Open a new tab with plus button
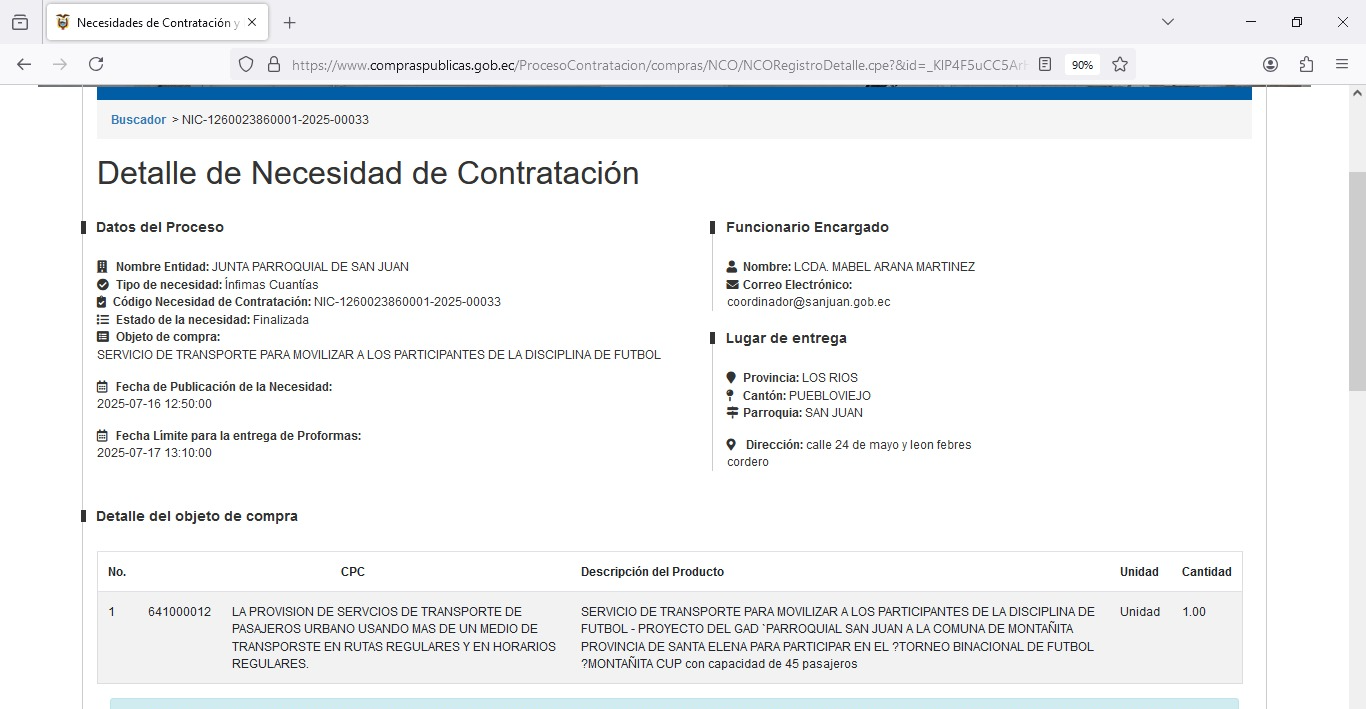This screenshot has width=1366, height=709. [290, 22]
